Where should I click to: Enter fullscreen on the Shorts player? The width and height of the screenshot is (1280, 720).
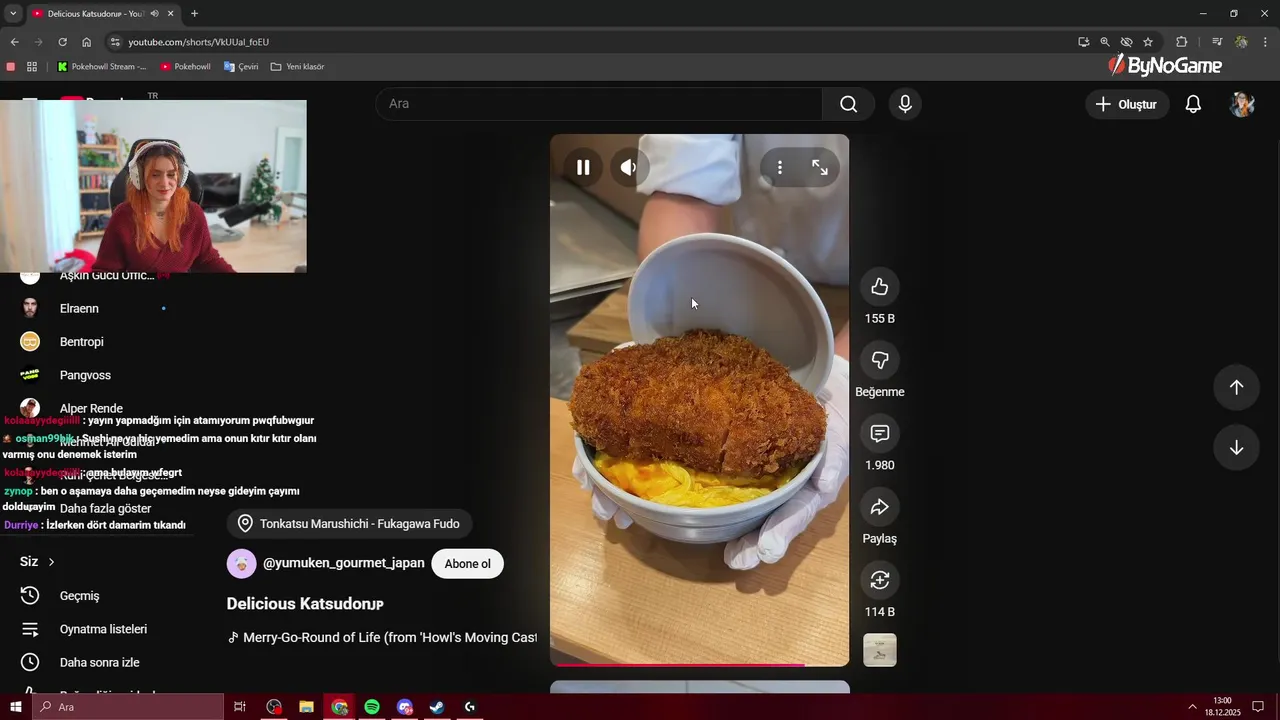pyautogui.click(x=820, y=168)
